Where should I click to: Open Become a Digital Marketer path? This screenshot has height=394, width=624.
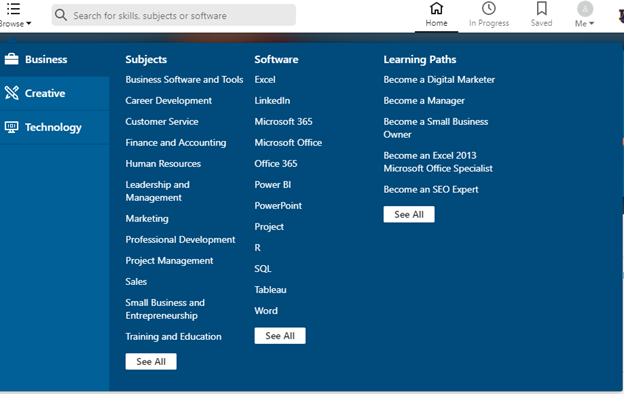coord(439,80)
